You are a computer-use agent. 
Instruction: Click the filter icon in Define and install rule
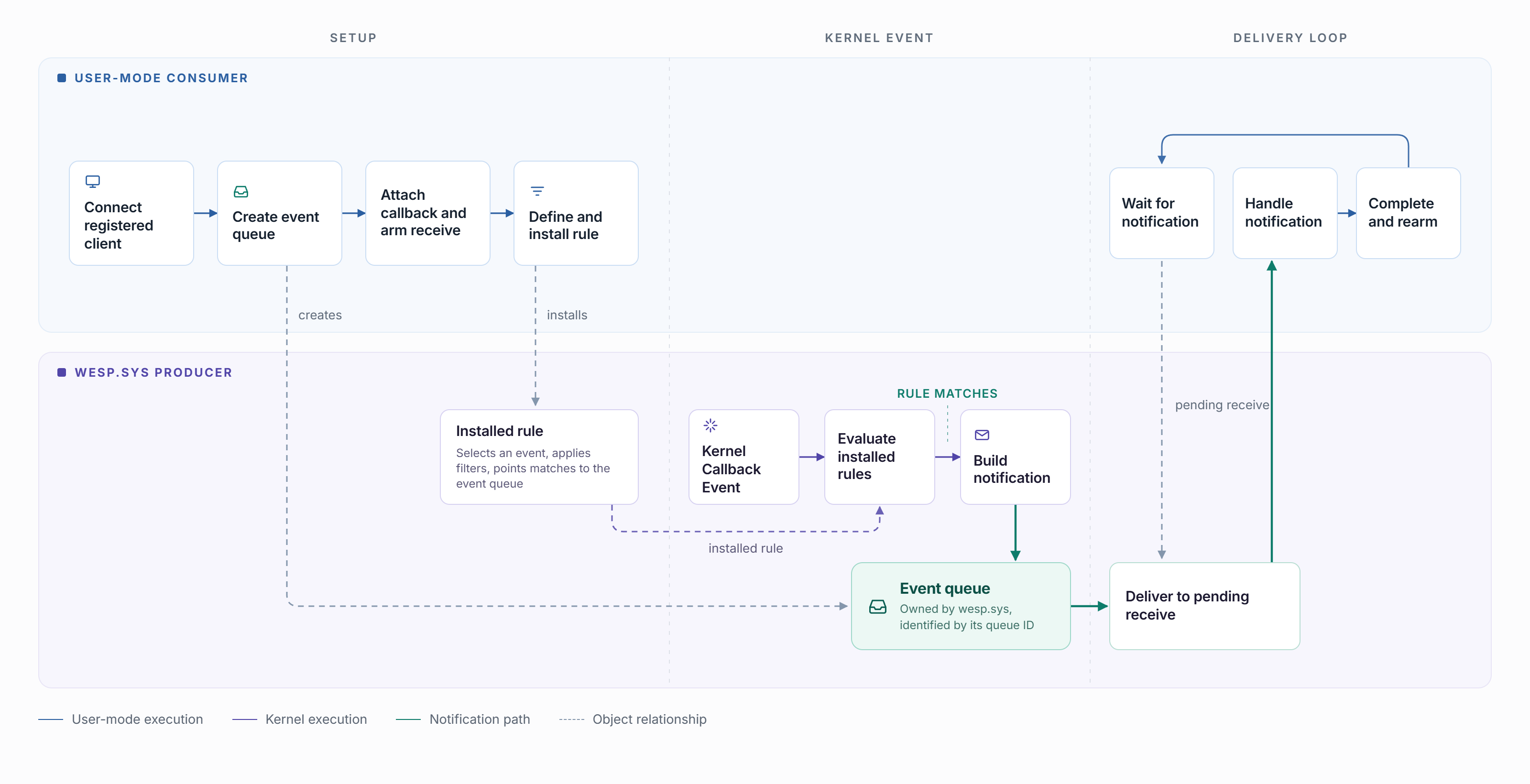(x=537, y=191)
